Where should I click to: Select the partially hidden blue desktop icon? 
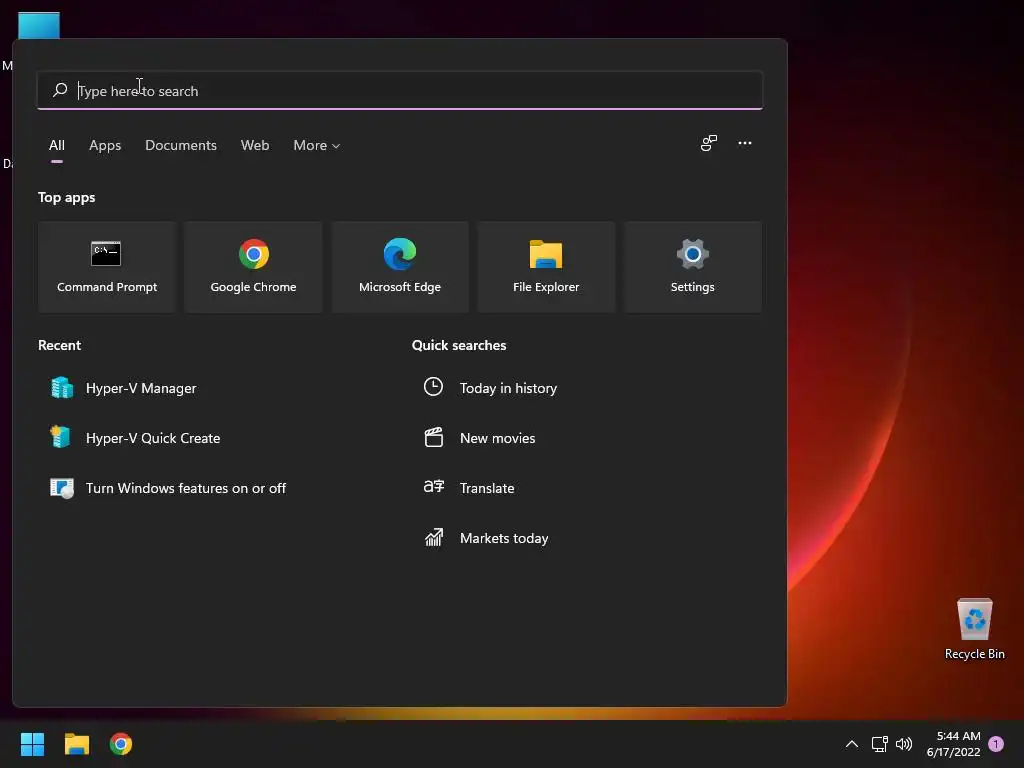pyautogui.click(x=39, y=25)
